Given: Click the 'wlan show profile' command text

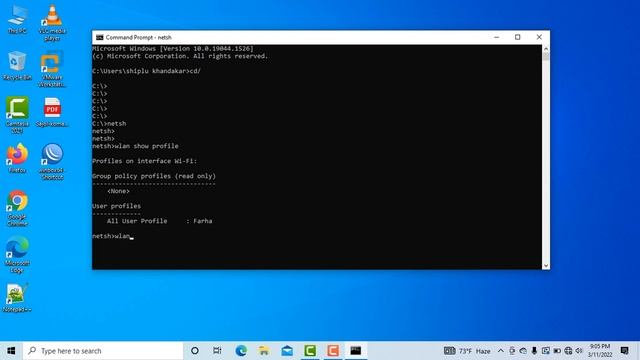Looking at the screenshot, I should pos(147,146).
